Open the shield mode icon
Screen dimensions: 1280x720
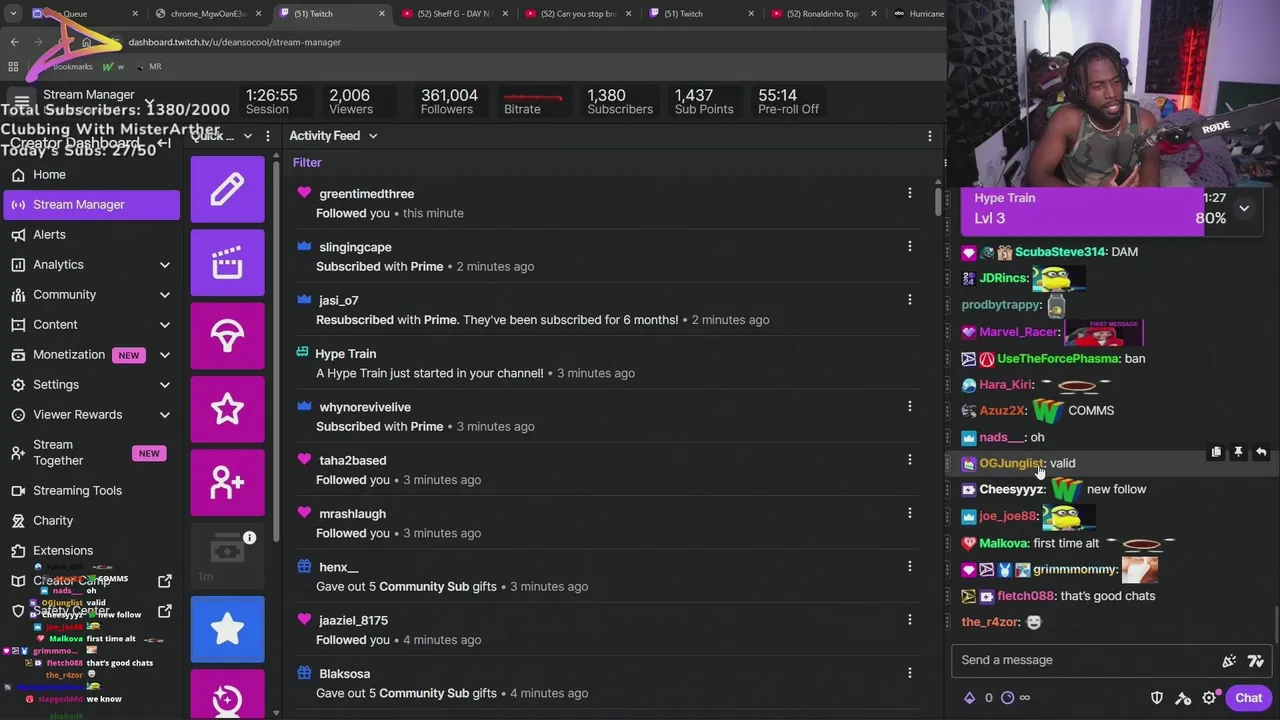coord(1157,698)
